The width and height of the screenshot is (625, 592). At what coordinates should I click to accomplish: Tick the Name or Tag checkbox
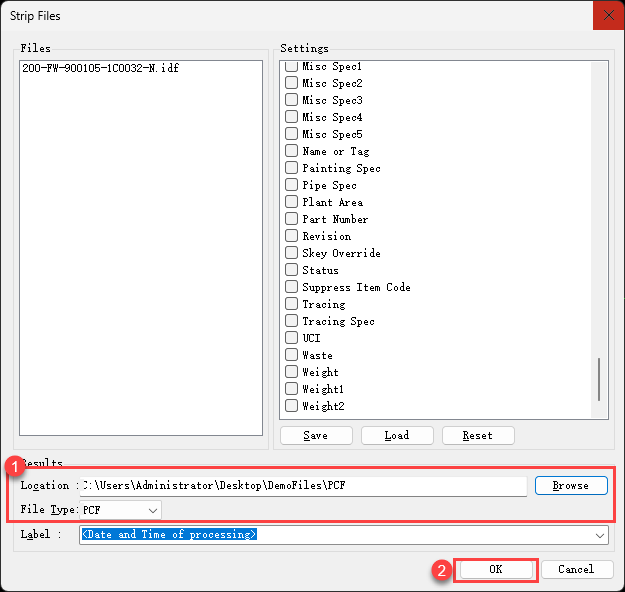292,151
